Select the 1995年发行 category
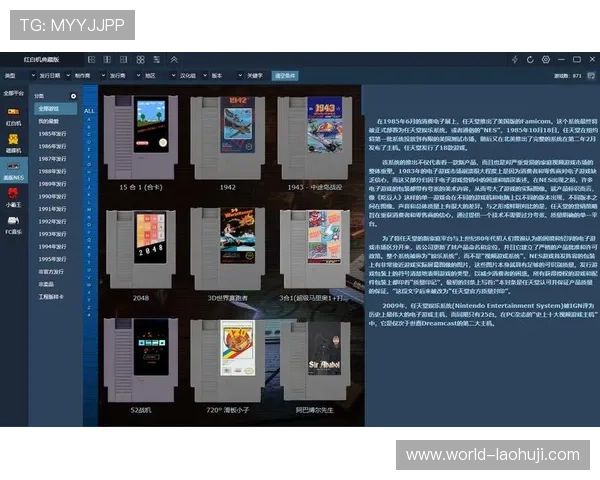 52,259
